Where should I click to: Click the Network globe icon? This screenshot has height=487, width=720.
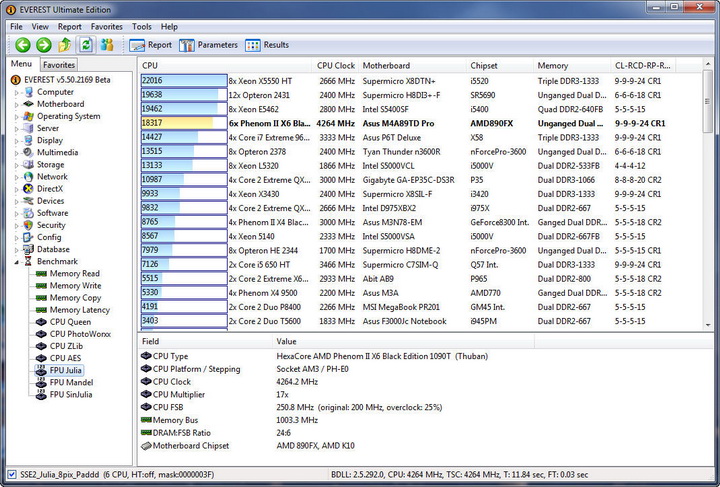click(x=28, y=177)
